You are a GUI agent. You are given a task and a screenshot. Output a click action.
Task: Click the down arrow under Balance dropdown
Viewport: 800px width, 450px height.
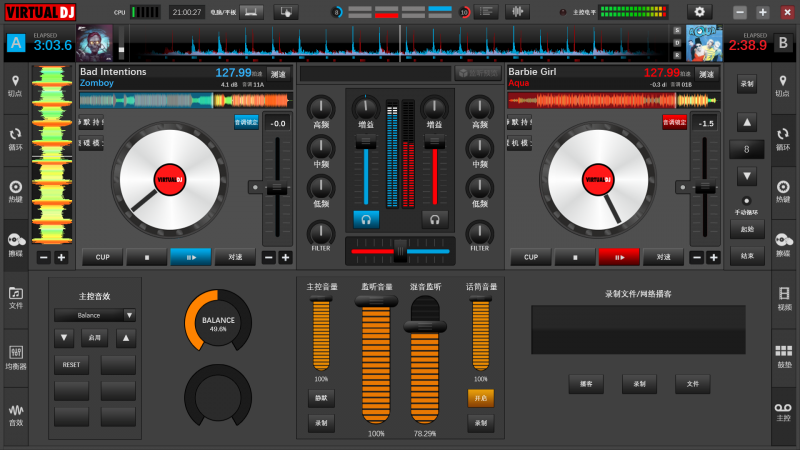coord(64,338)
